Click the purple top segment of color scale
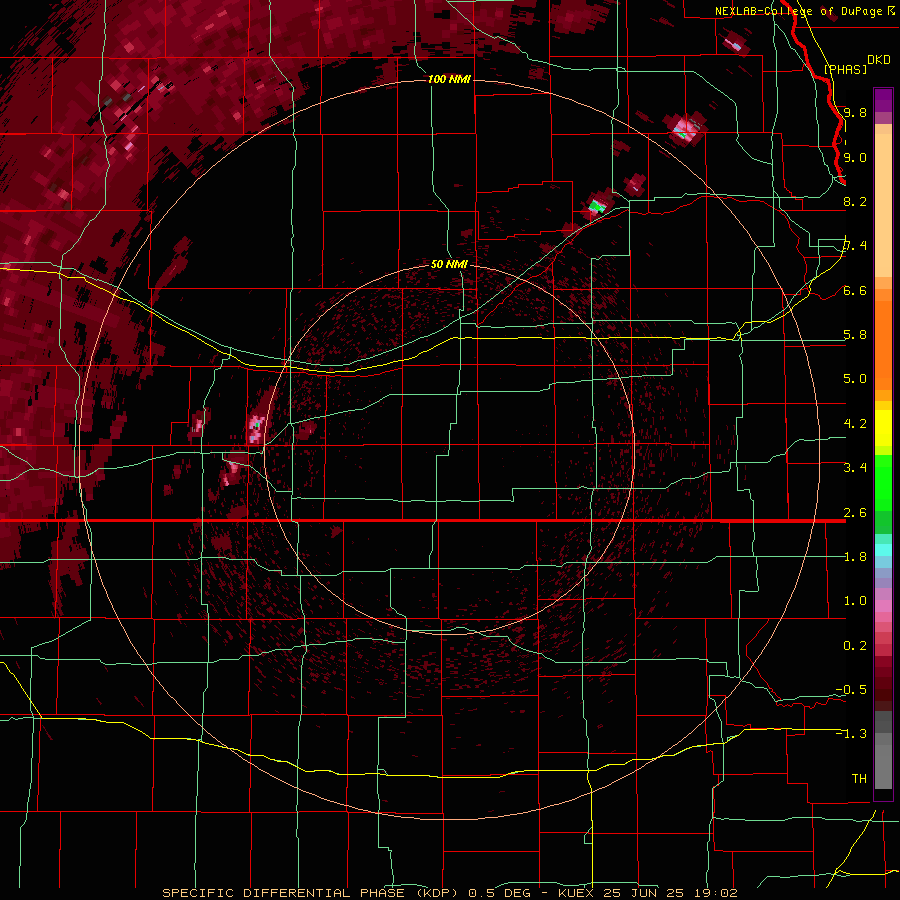The image size is (900, 900). tap(883, 100)
